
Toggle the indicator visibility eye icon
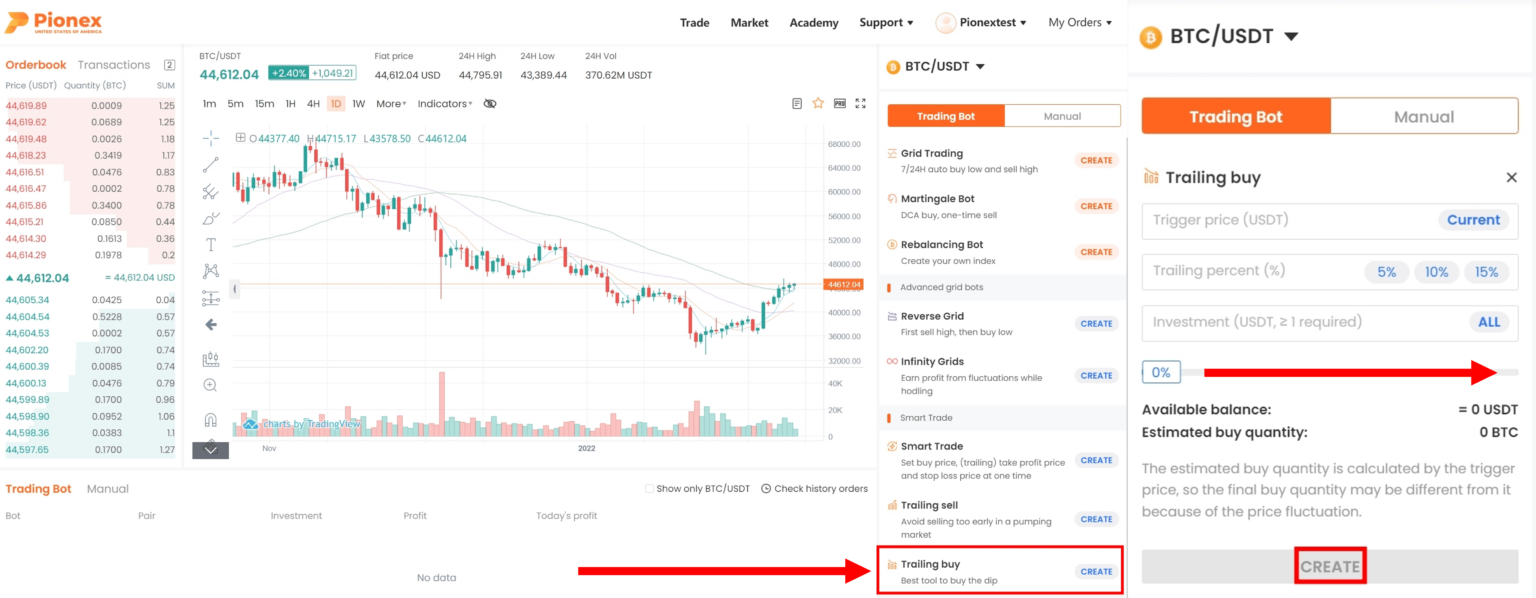[x=489, y=103]
